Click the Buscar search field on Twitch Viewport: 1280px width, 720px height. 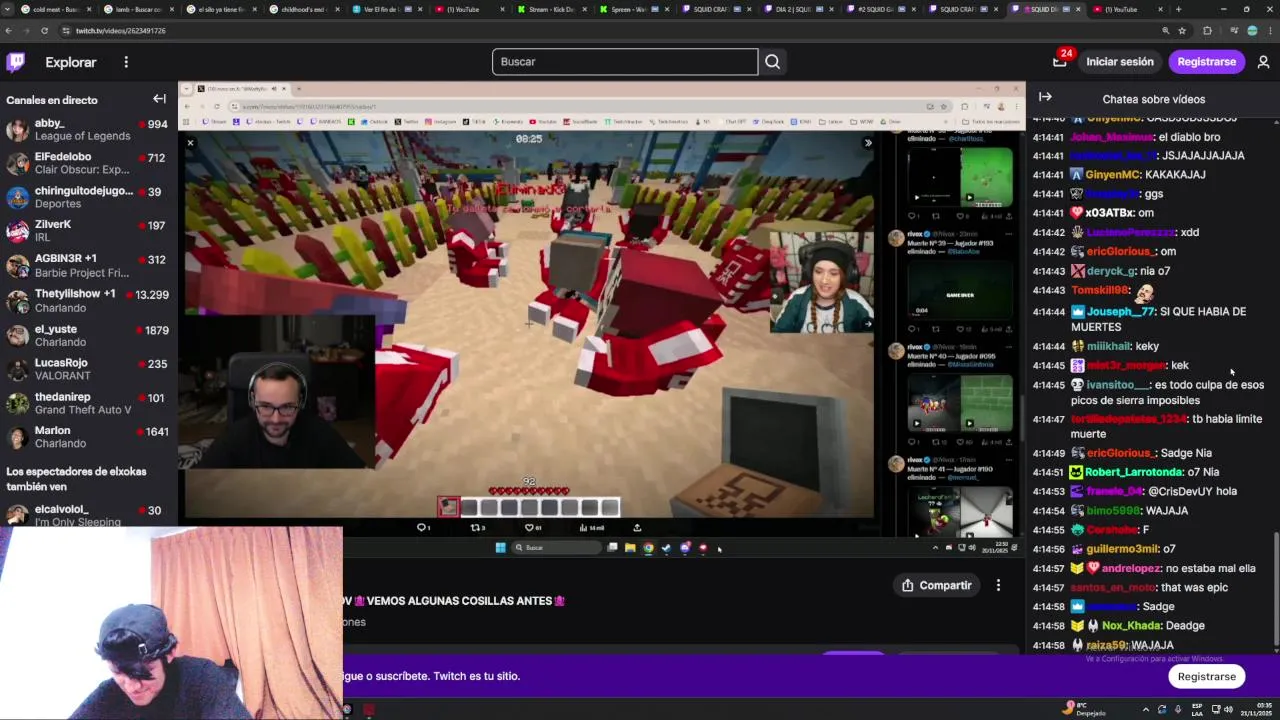tap(625, 62)
